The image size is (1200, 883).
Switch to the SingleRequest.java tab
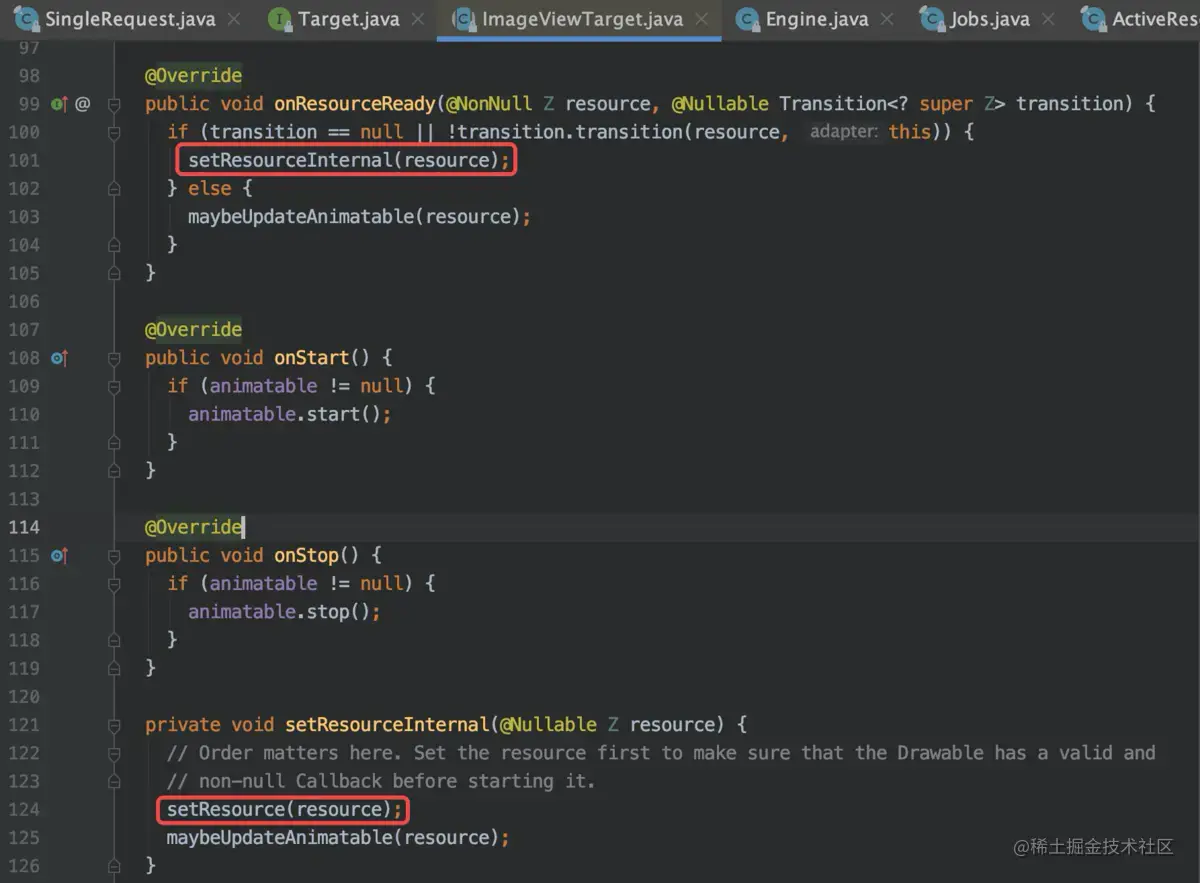point(129,19)
